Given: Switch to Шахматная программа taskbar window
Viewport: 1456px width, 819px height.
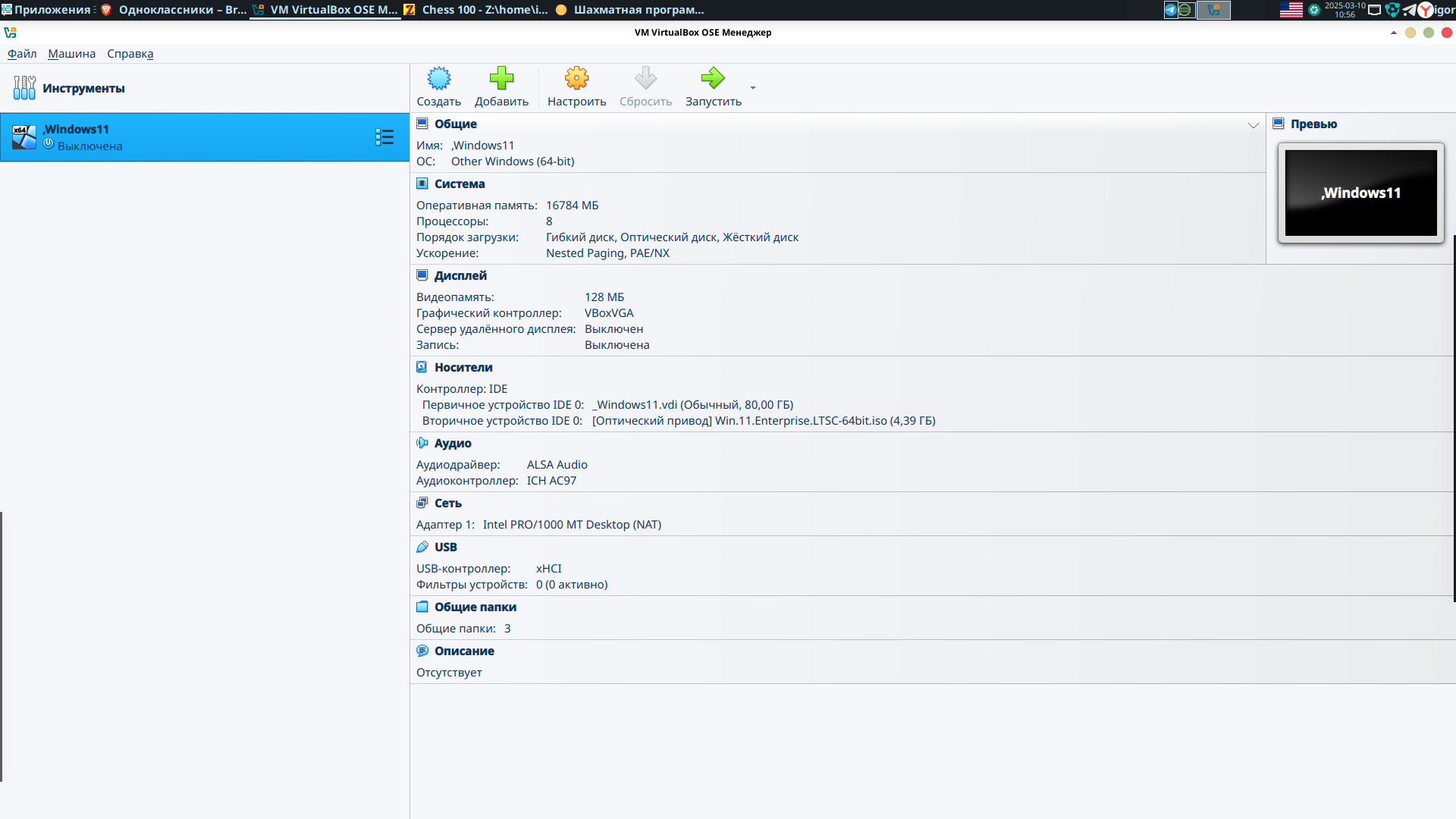Looking at the screenshot, I should (x=630, y=10).
